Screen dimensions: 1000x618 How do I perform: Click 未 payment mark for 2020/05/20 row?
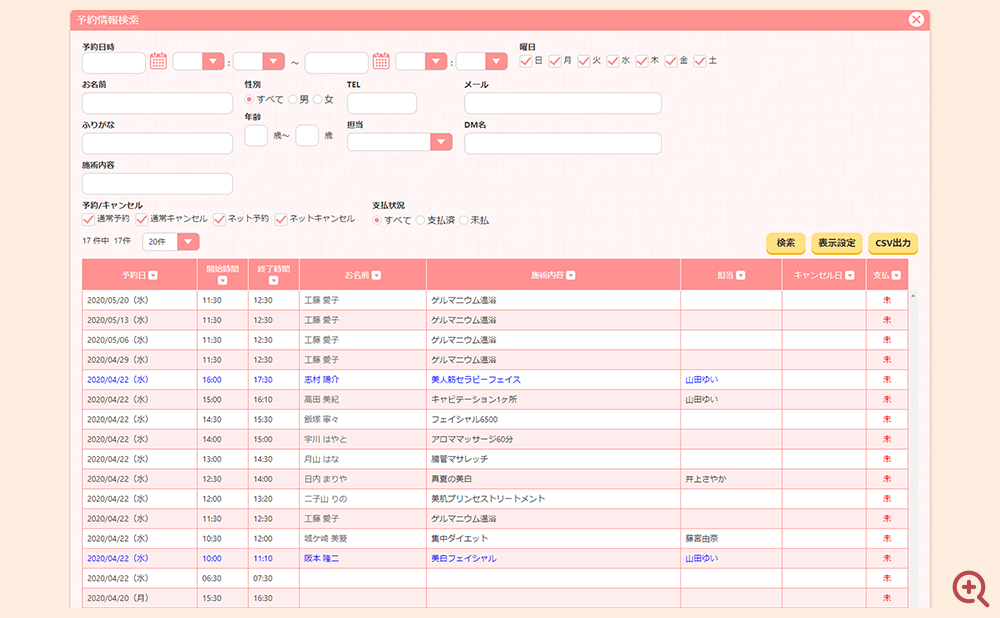[x=886, y=300]
